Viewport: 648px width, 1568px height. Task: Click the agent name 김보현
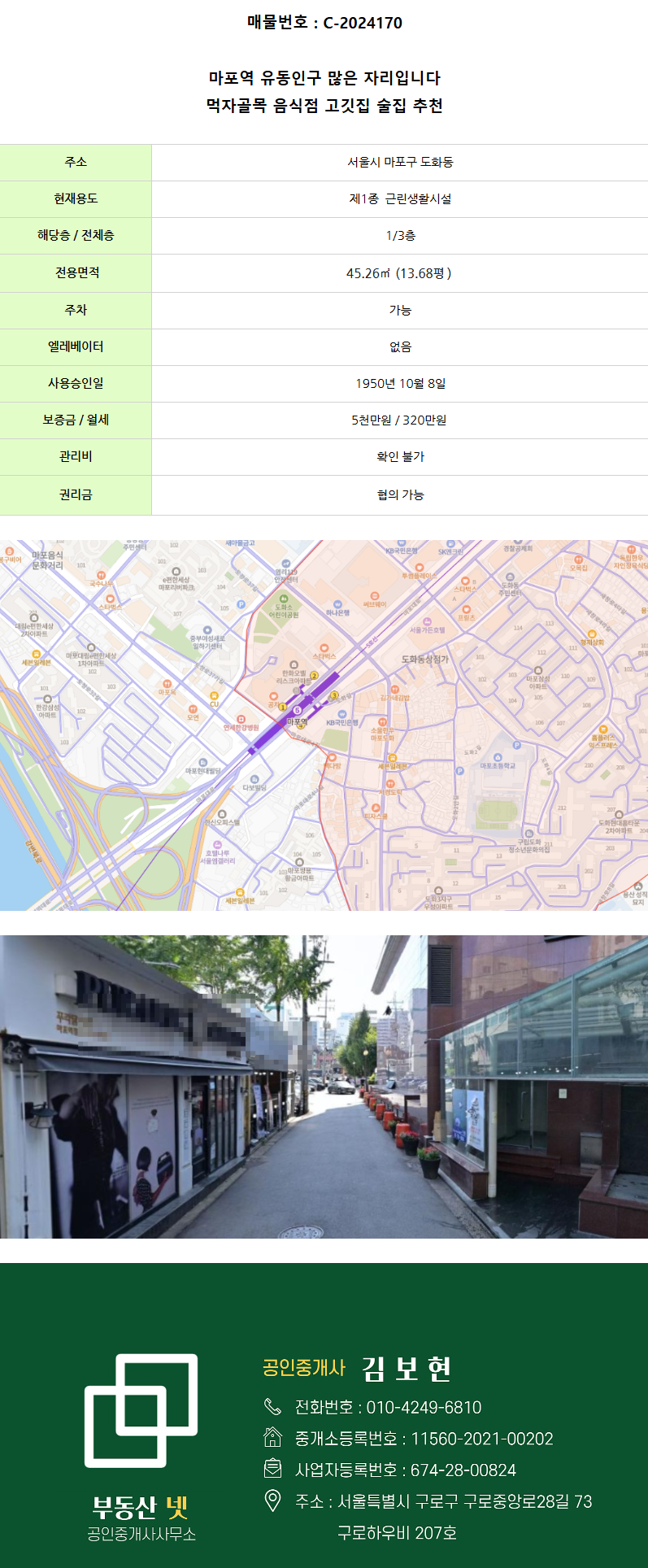click(x=406, y=1369)
